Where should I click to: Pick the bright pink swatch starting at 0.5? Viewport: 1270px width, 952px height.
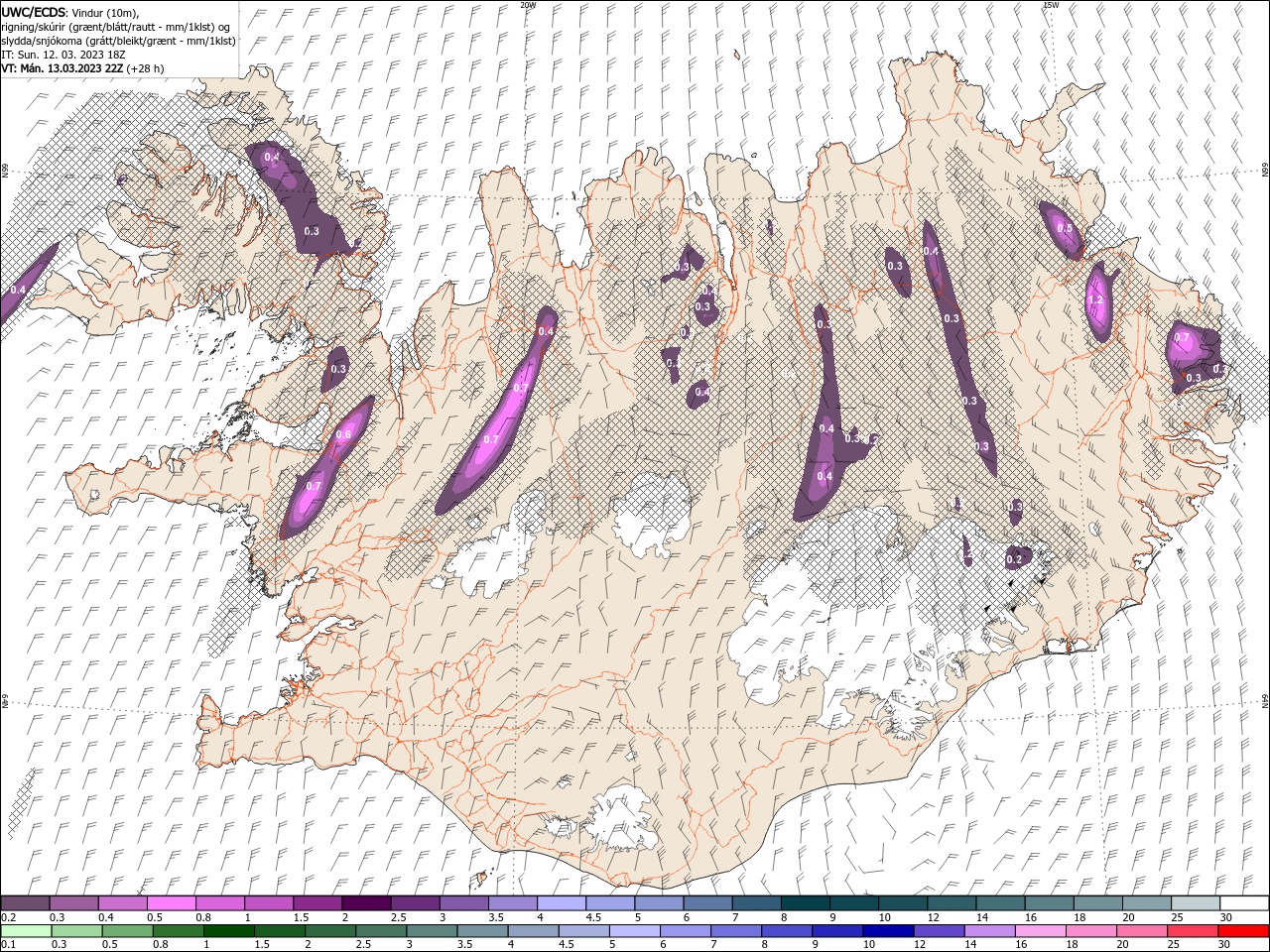coord(172,903)
